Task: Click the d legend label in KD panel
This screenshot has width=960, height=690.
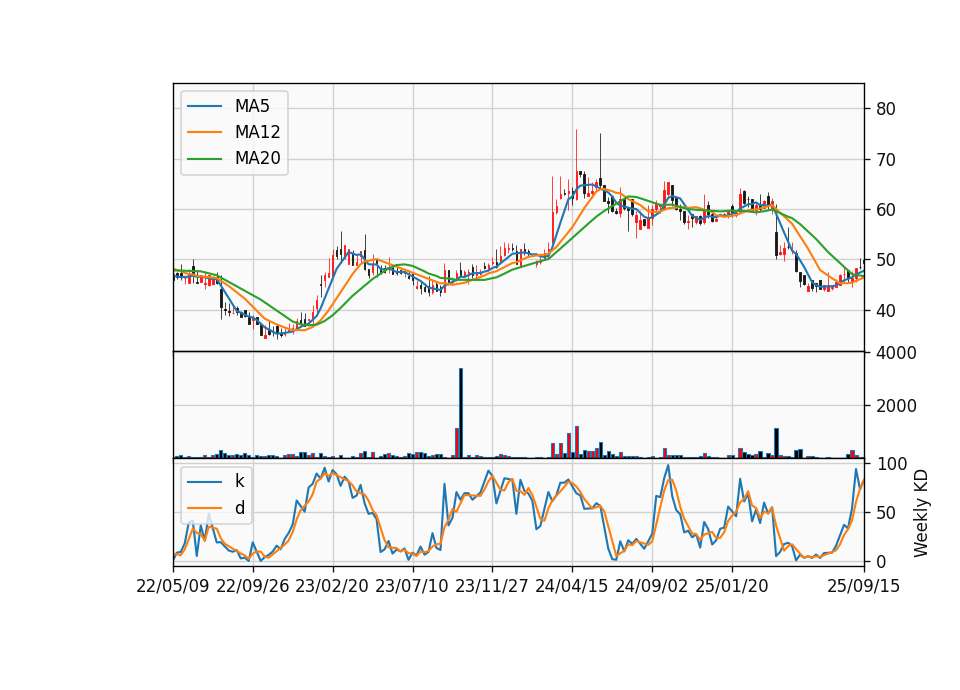Action: pyautogui.click(x=240, y=508)
